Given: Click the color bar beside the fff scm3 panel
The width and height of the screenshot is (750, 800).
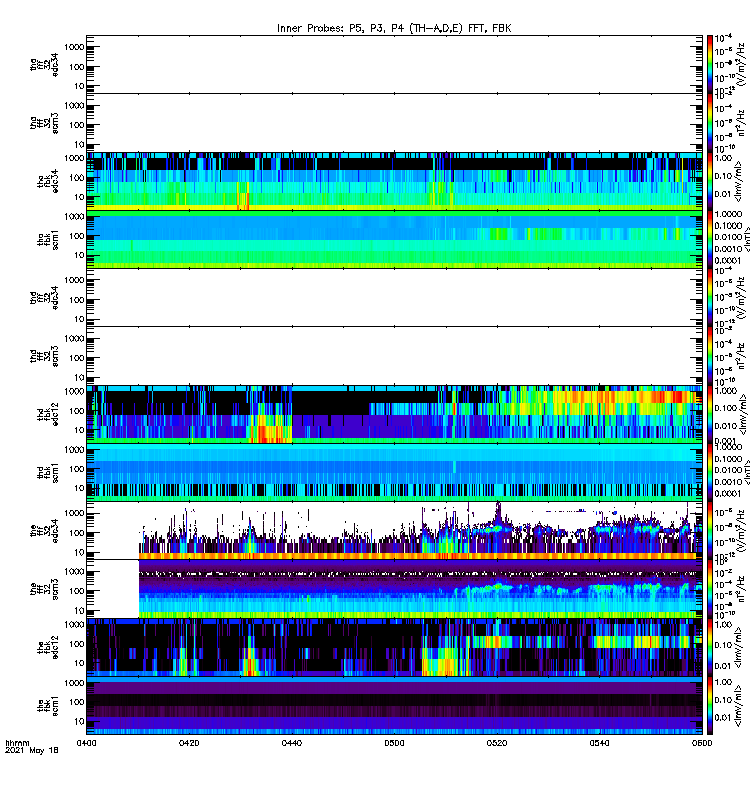Looking at the screenshot, I should [709, 589].
